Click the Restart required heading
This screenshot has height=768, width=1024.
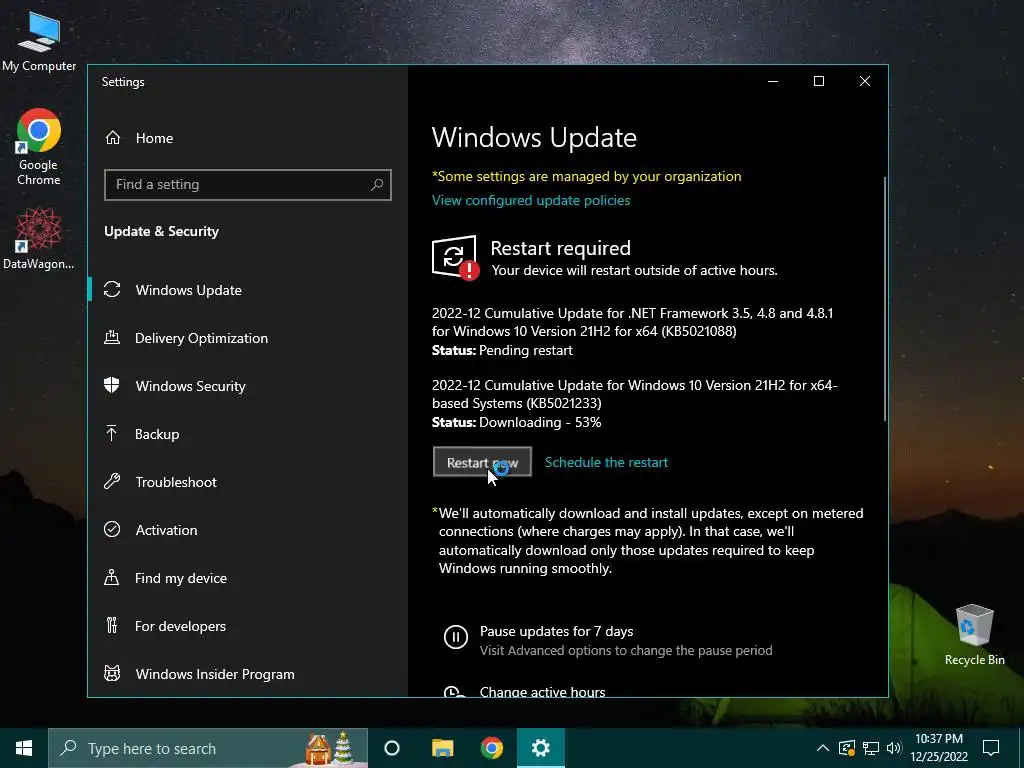click(x=560, y=248)
